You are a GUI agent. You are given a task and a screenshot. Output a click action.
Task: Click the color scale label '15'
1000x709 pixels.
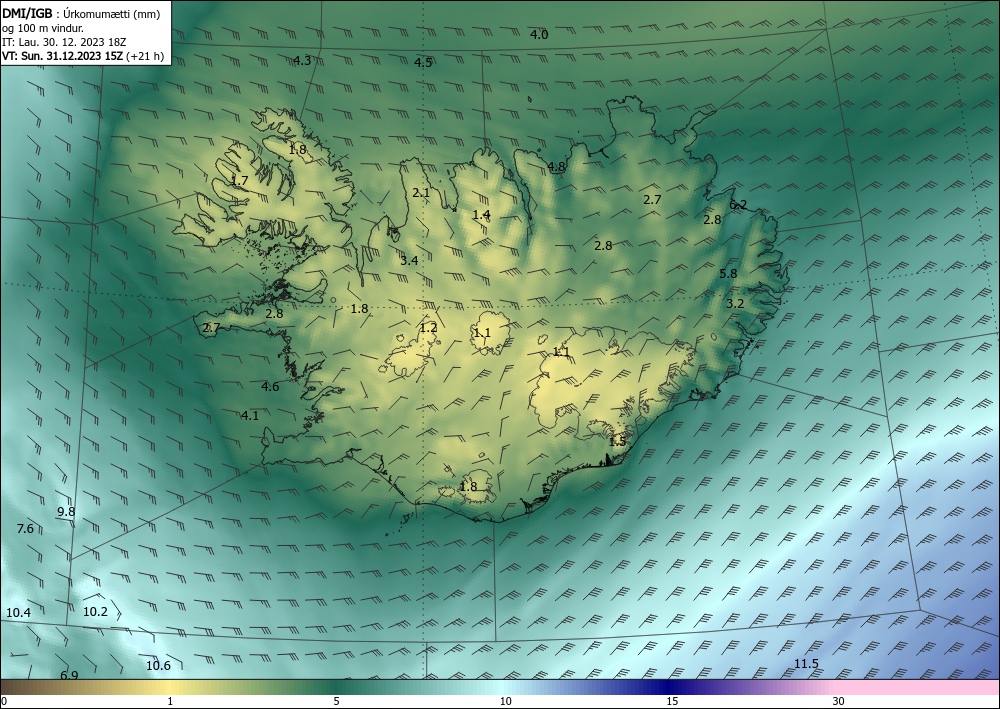(x=672, y=701)
